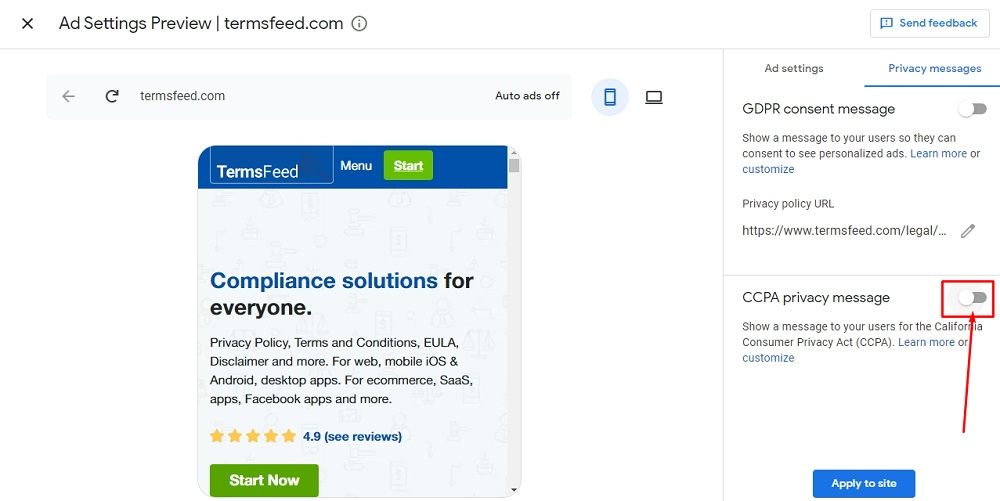Open Learn more link under GDPR
1000x501 pixels.
pyautogui.click(x=938, y=154)
